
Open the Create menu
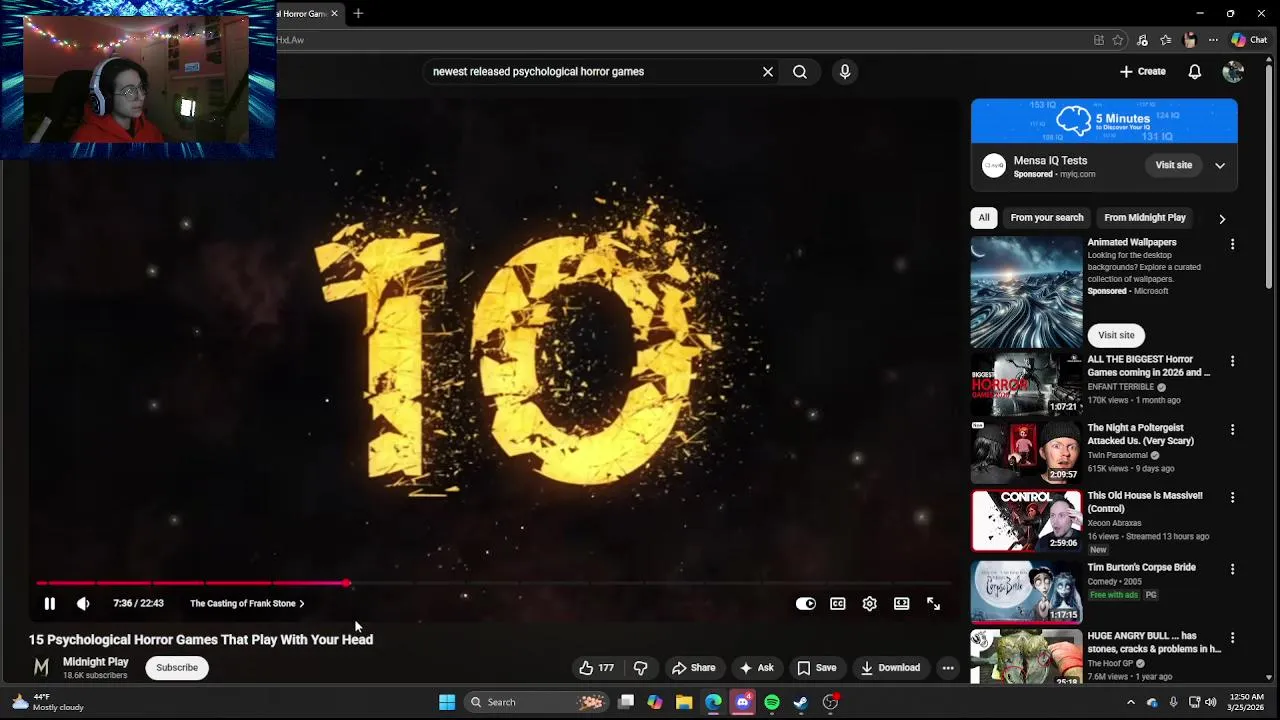[x=1143, y=72]
